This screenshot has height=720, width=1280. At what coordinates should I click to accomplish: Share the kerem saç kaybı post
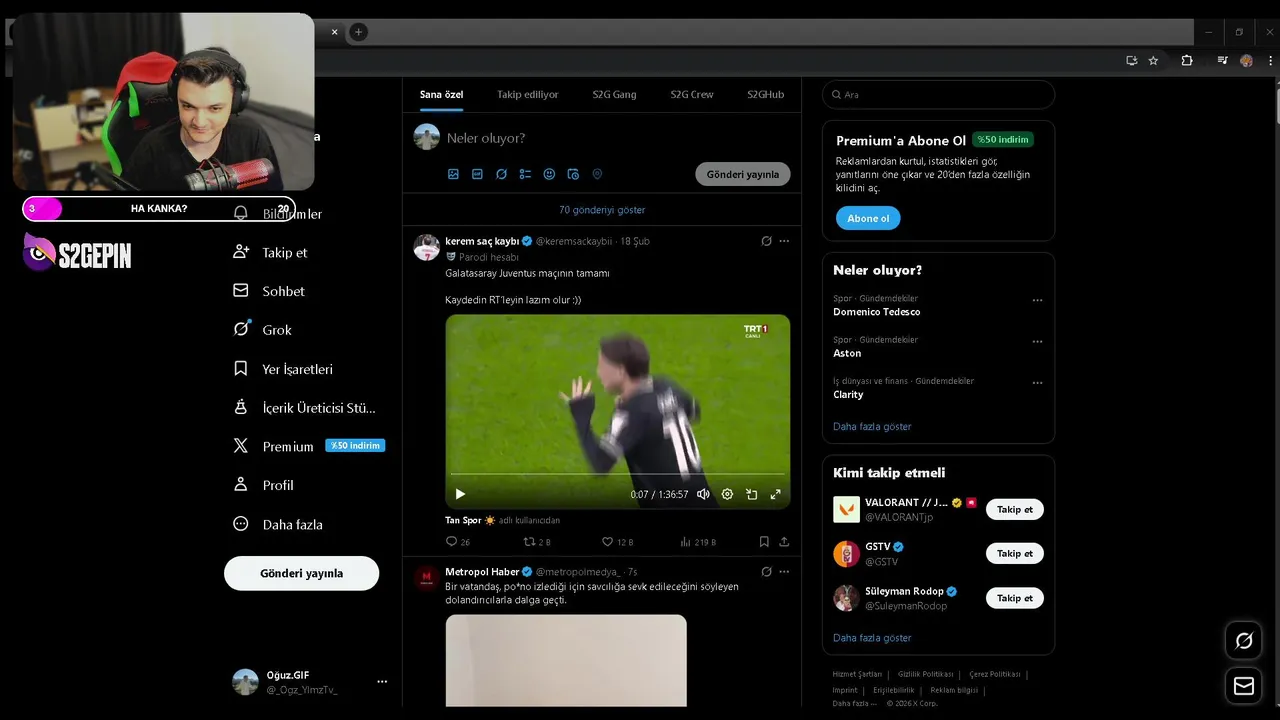tap(784, 542)
